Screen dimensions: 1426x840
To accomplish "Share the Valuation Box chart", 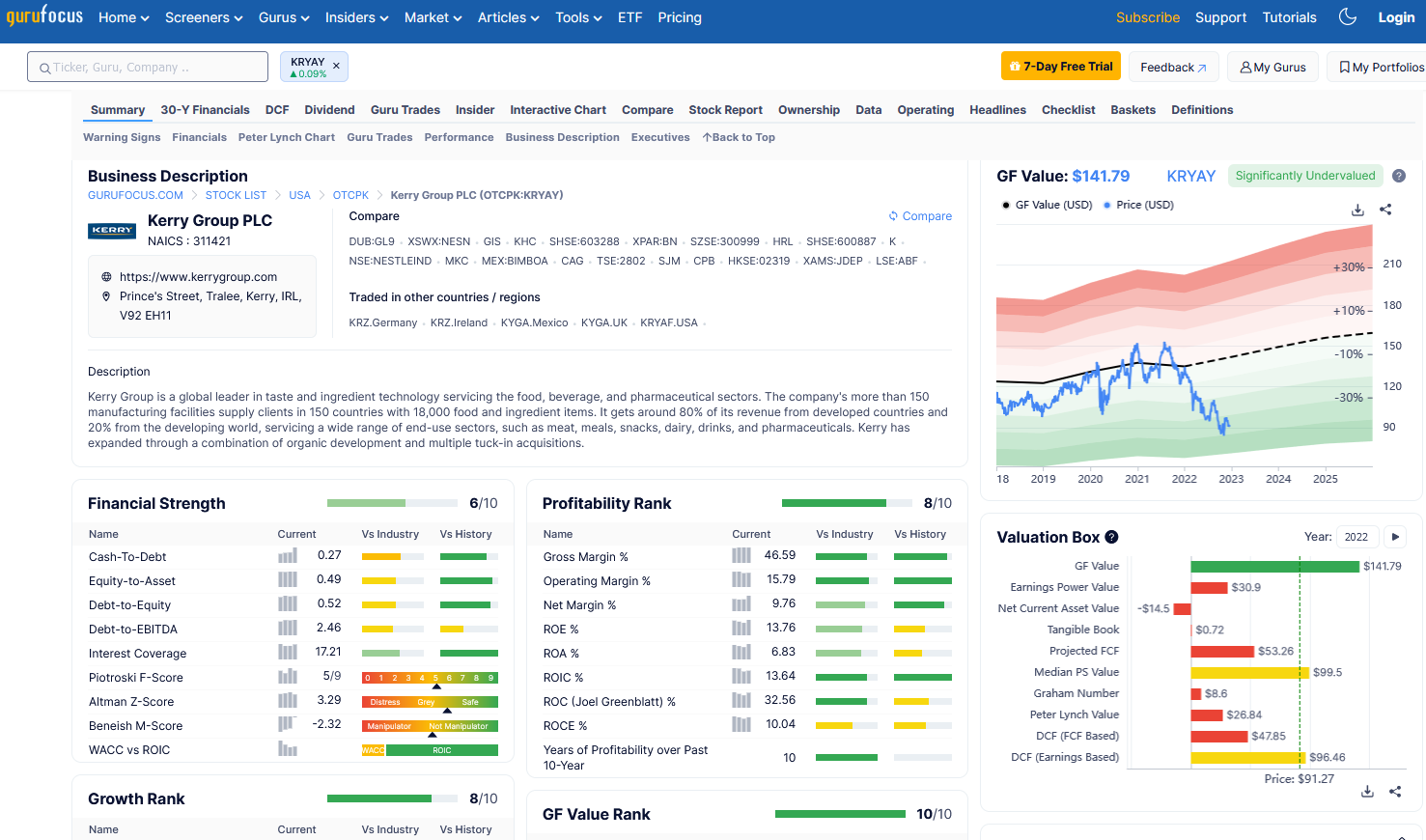I will click(x=1395, y=792).
